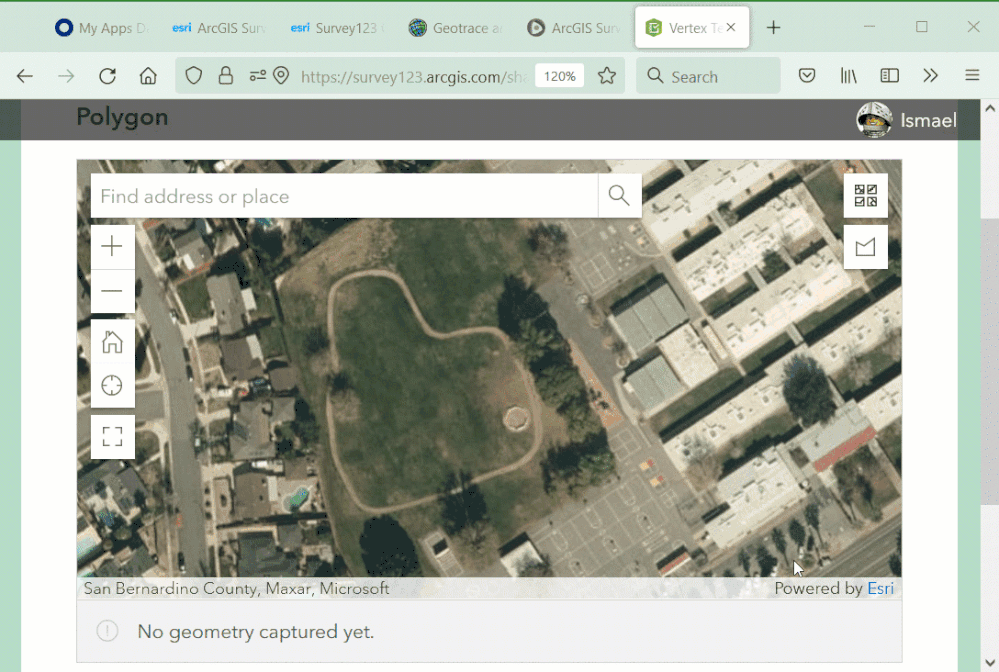Click Ismael's profile avatar
This screenshot has width=999, height=672.
(x=873, y=119)
